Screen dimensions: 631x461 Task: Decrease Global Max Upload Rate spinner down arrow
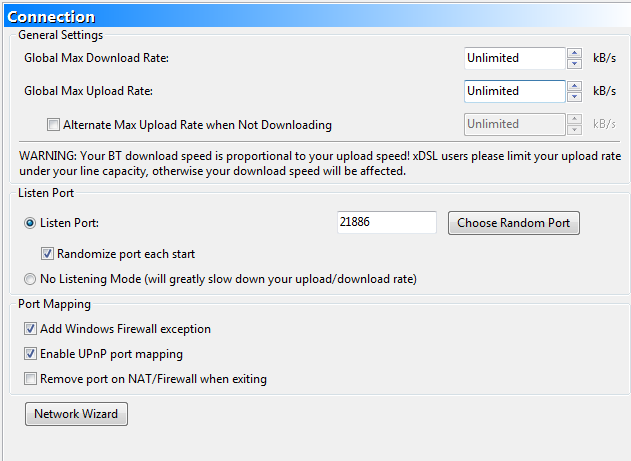coord(574,97)
